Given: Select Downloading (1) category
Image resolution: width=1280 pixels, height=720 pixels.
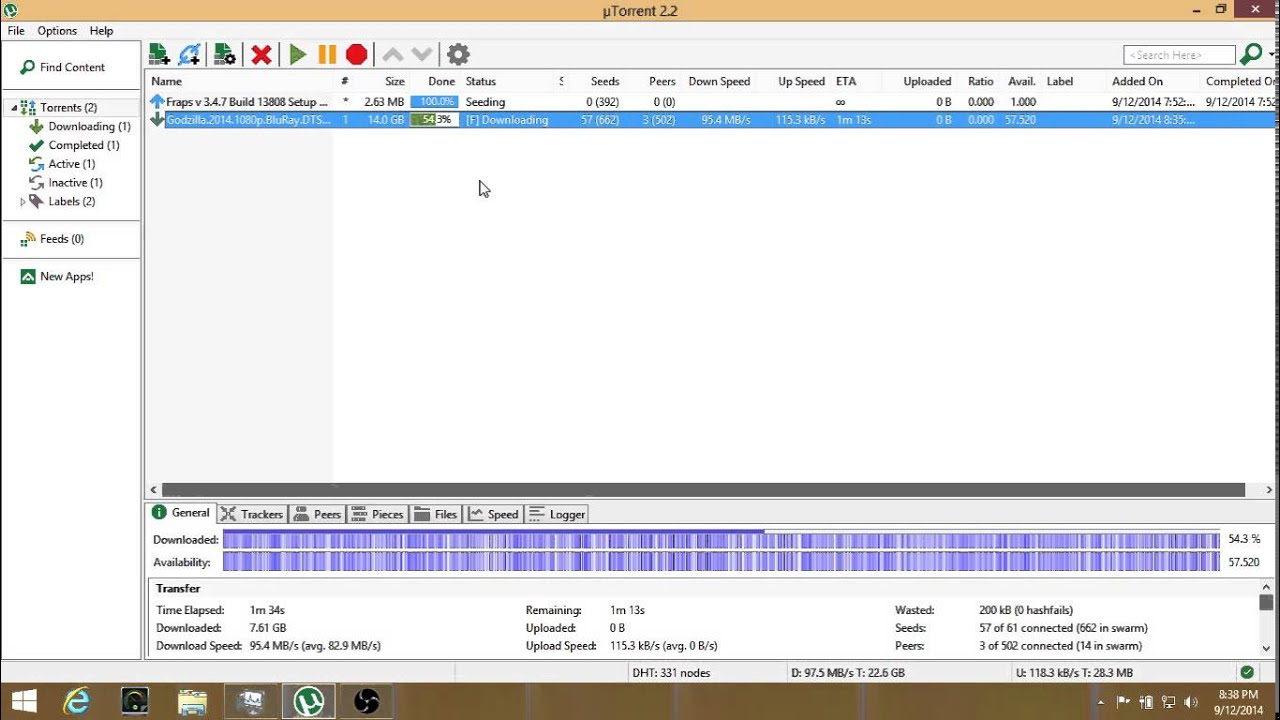Looking at the screenshot, I should coord(80,126).
